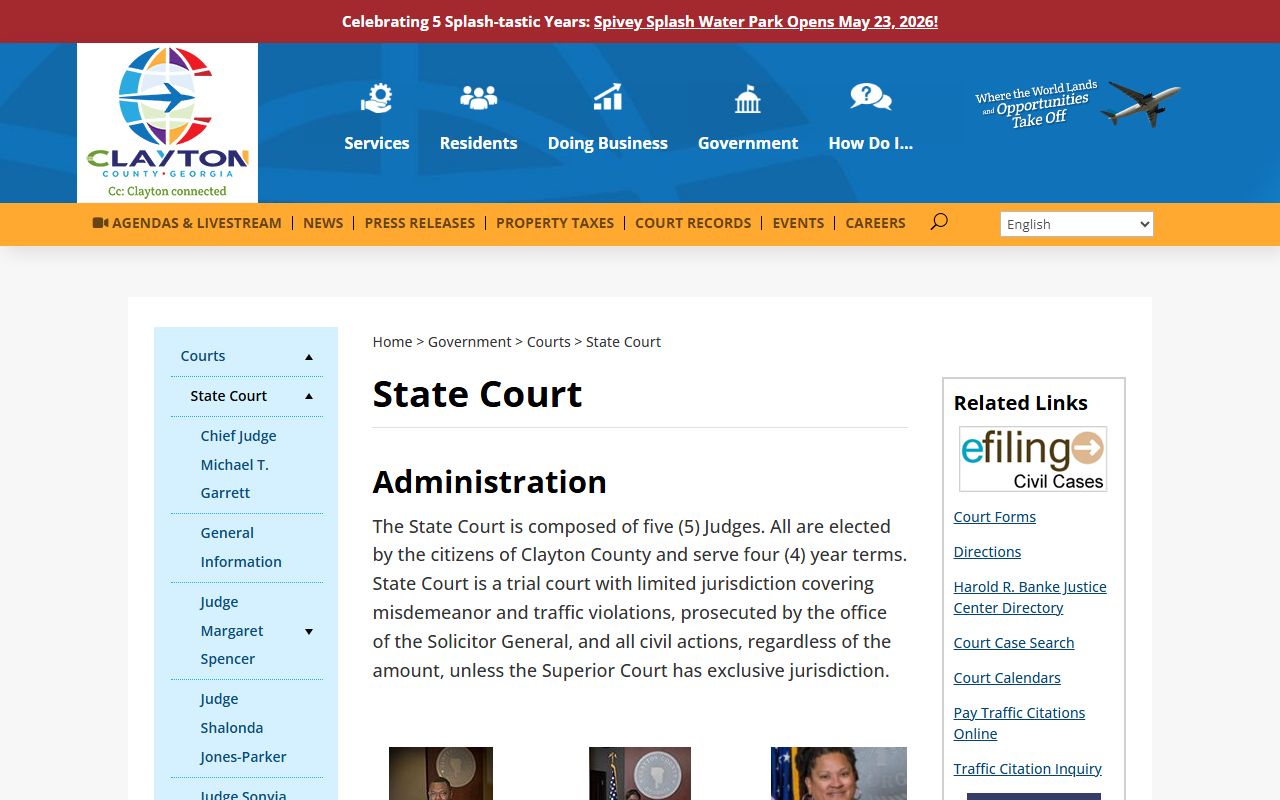1280x800 pixels.
Task: Click the third judge photo with flag
Action: [x=839, y=773]
